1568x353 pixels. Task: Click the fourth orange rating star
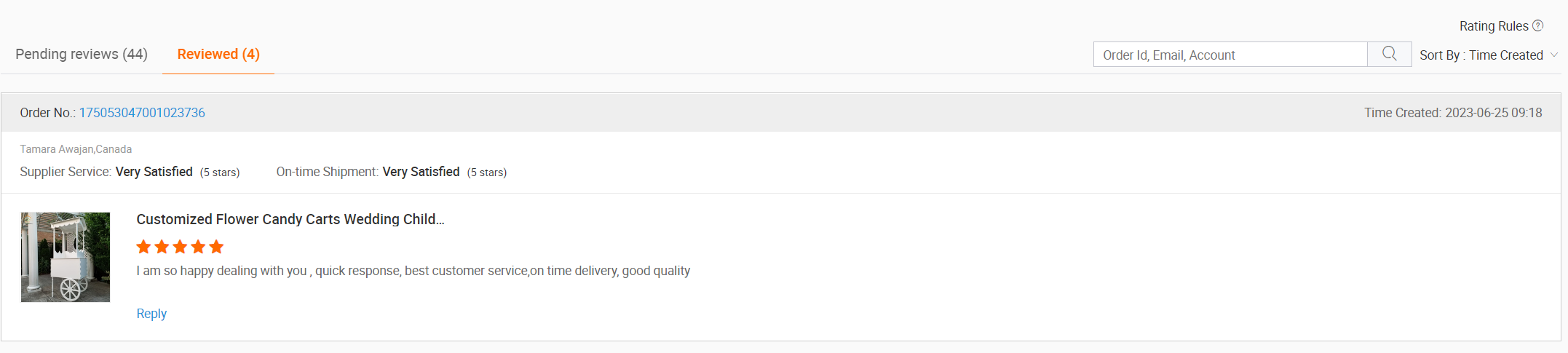tap(198, 247)
